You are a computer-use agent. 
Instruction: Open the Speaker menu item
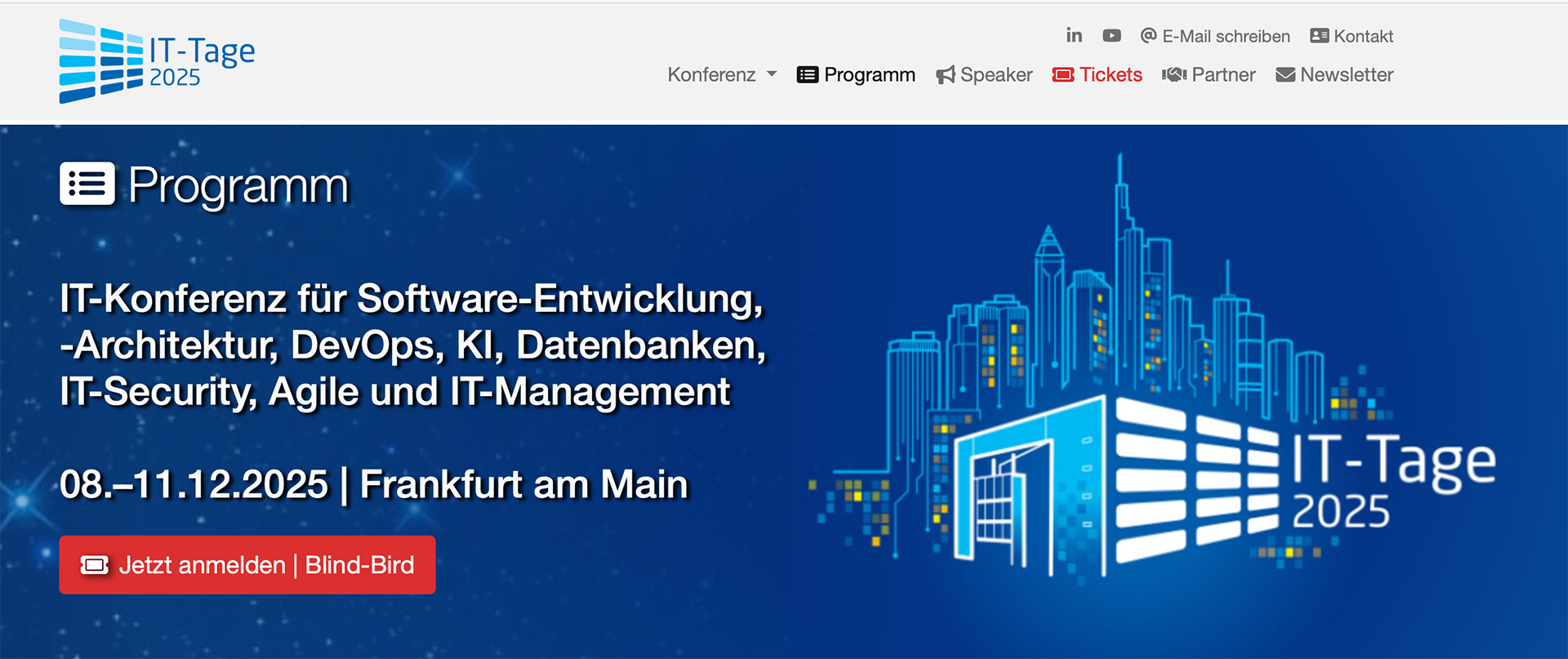pos(984,75)
